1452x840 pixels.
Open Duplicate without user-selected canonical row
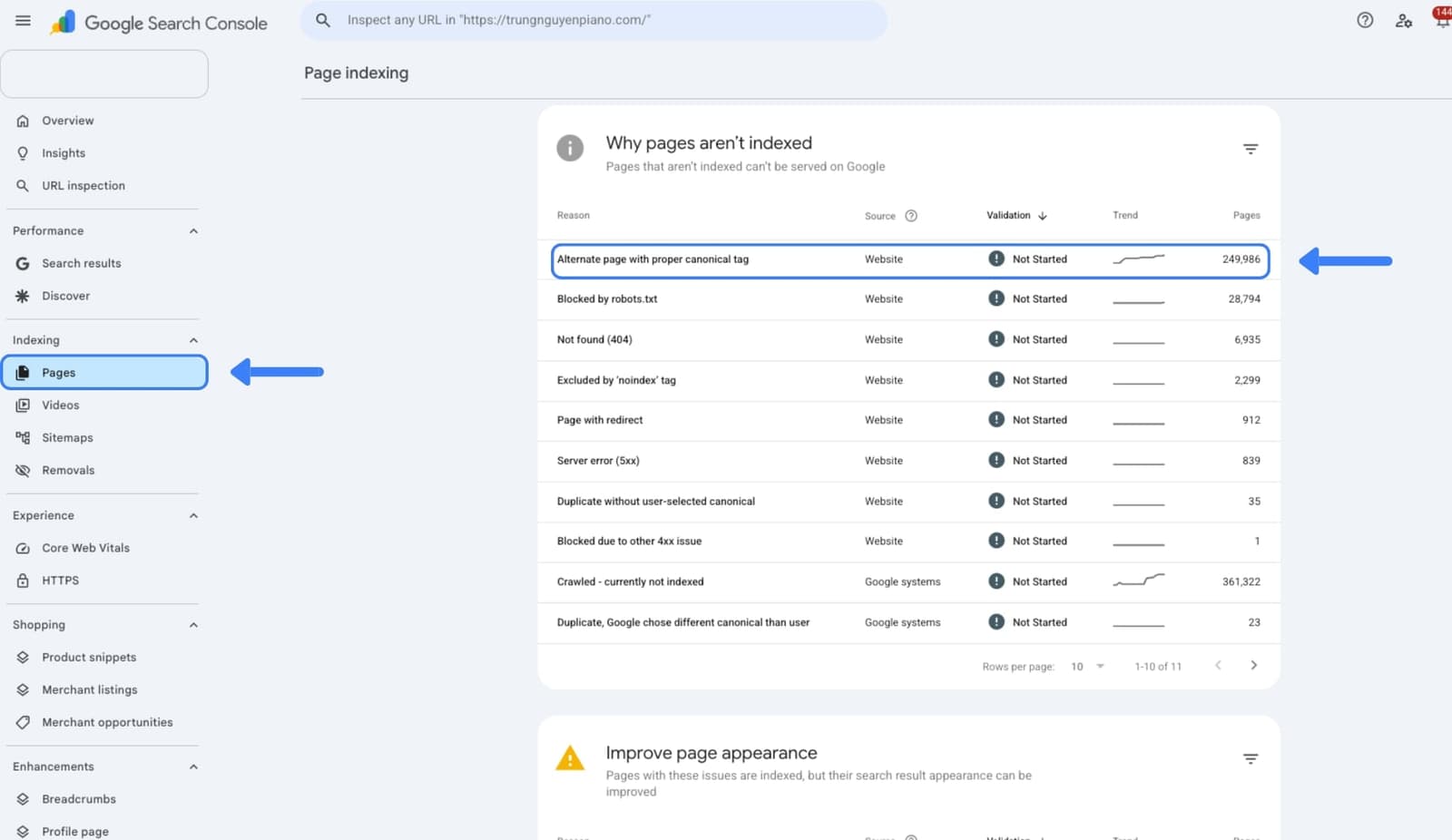tap(909, 502)
